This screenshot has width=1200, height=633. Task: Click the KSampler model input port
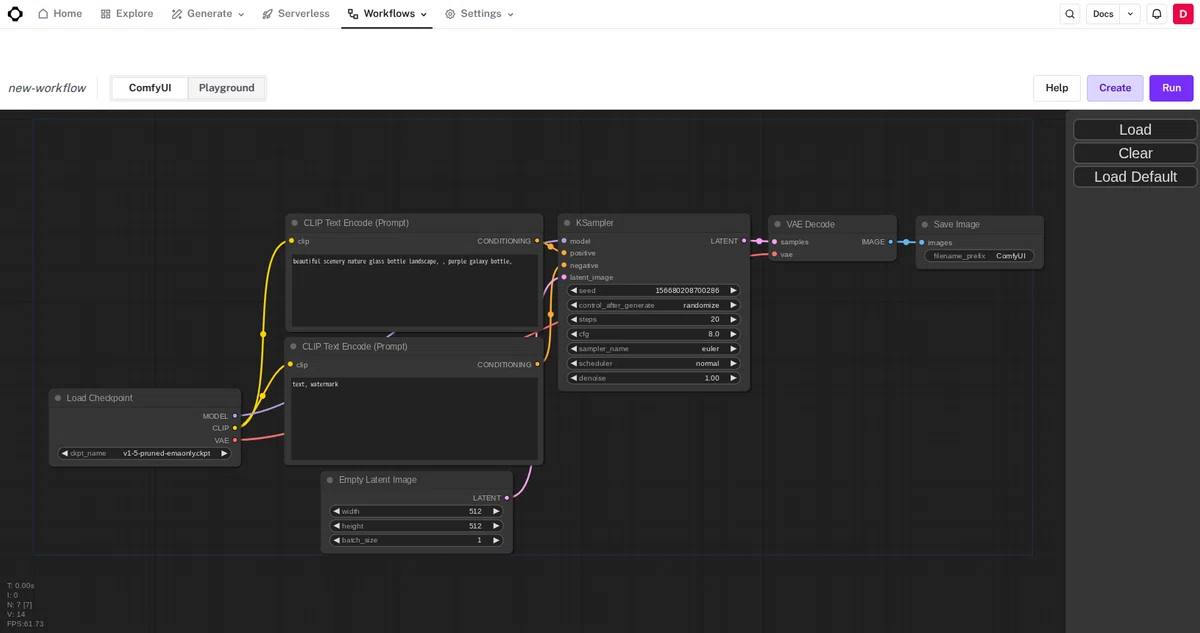(x=564, y=241)
